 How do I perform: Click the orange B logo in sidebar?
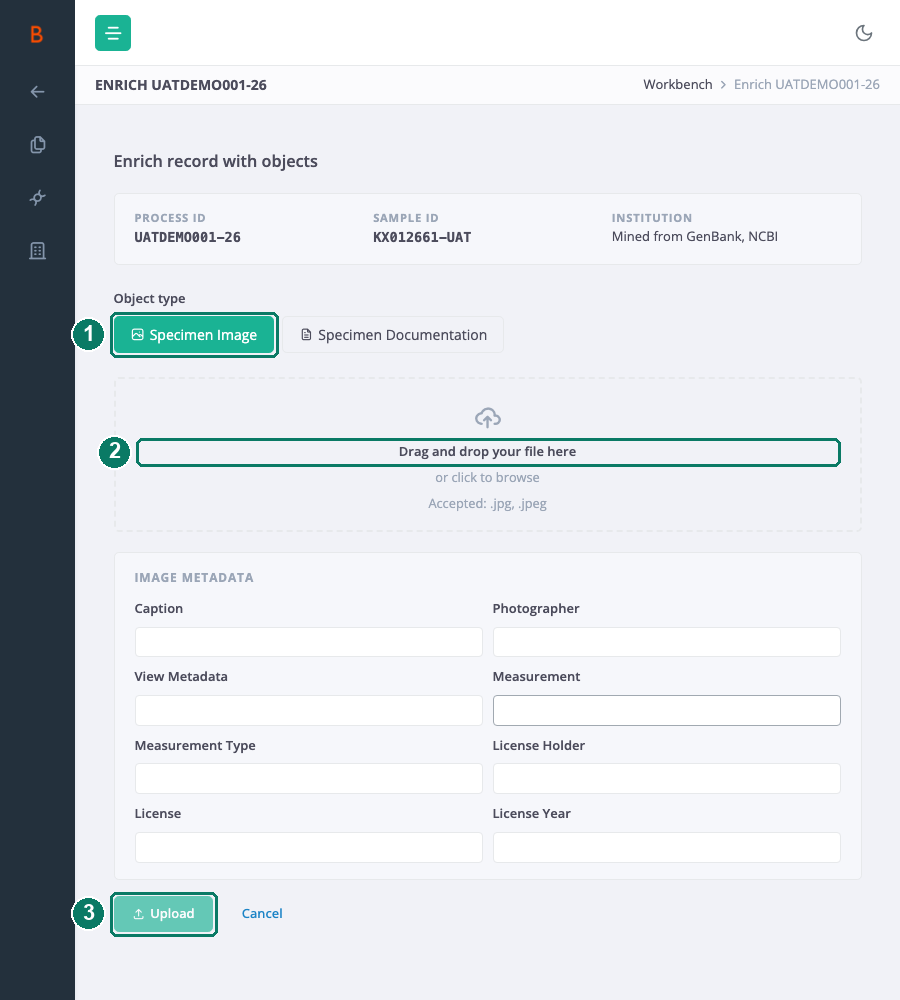(x=37, y=34)
